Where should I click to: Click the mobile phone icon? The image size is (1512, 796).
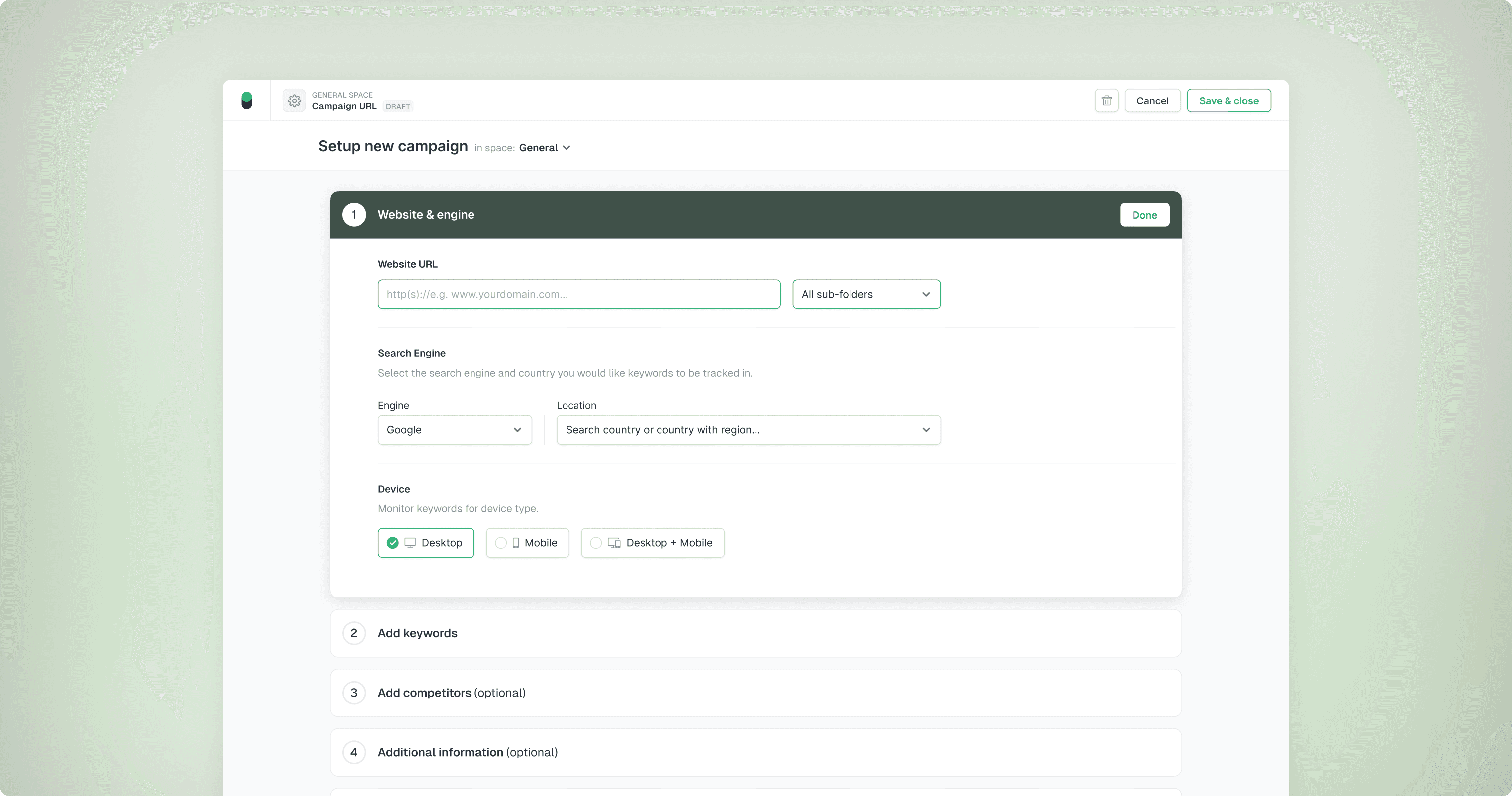point(515,543)
